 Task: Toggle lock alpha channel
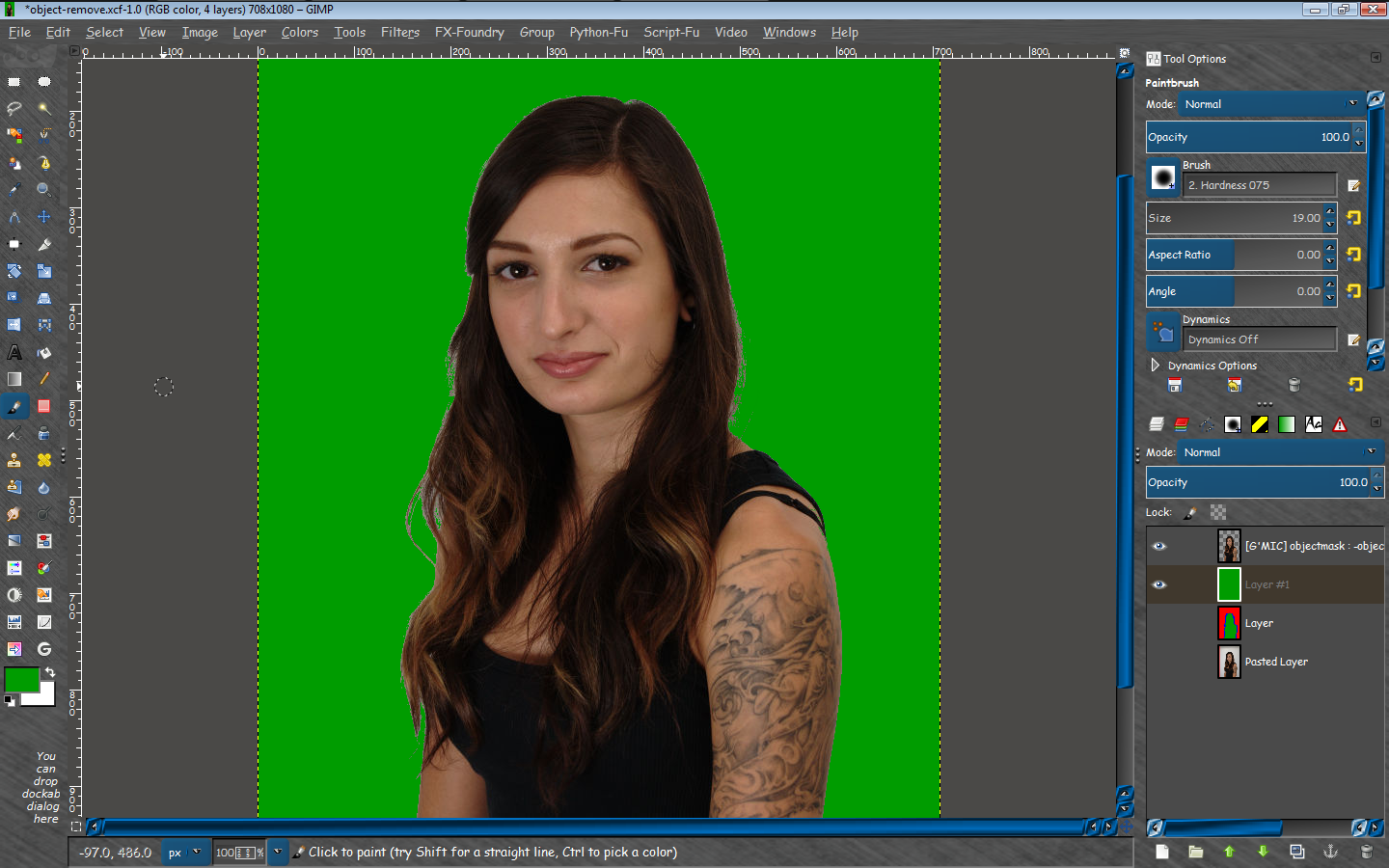1218,513
